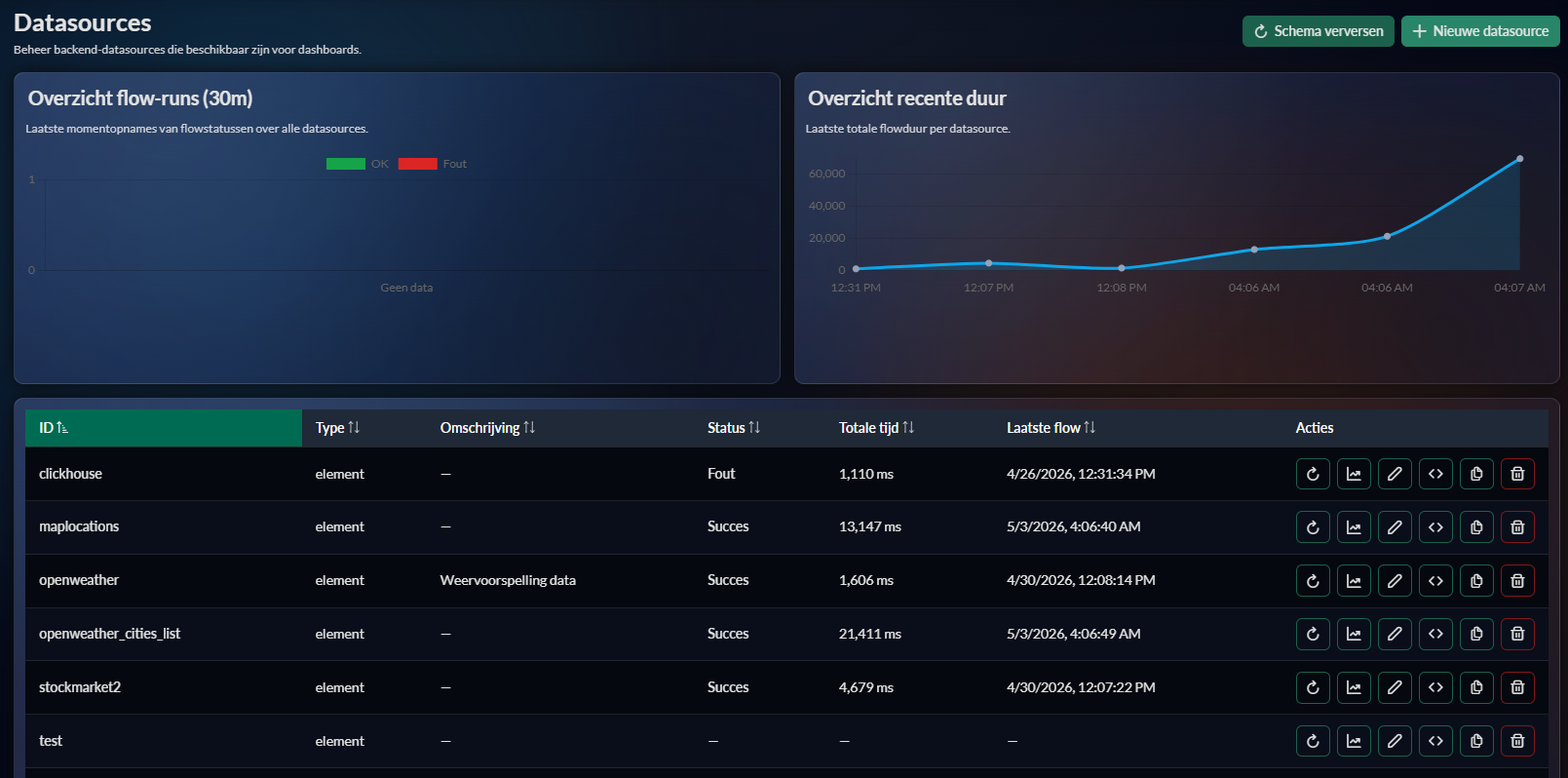Edit the openweather_cities_list datasource
1568x778 pixels.
tap(1395, 634)
